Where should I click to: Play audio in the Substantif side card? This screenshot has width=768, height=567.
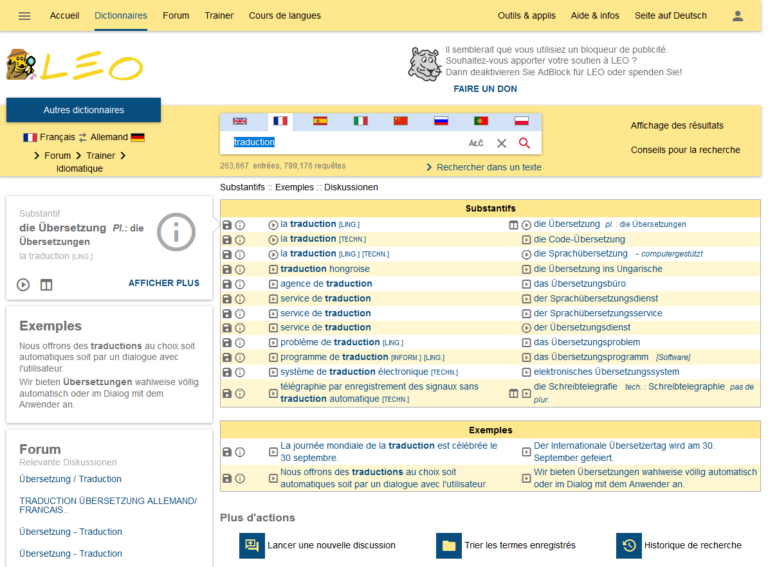pos(23,284)
